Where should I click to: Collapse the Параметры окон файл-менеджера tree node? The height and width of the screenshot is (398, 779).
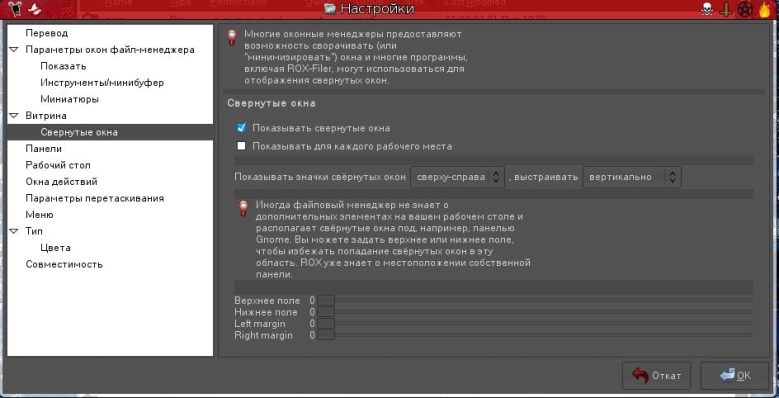[14, 50]
